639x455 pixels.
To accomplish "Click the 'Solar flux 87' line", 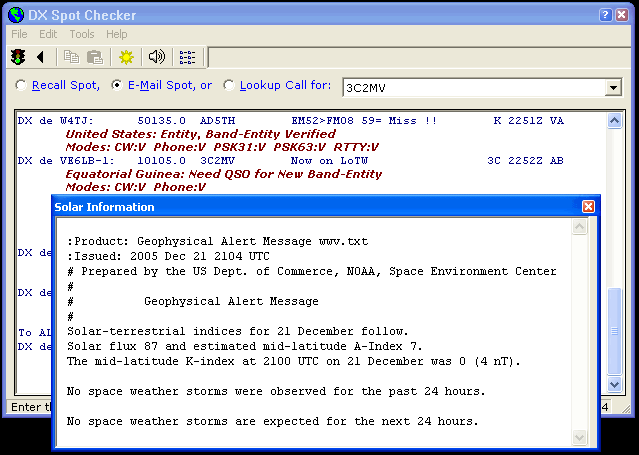I will point(245,347).
